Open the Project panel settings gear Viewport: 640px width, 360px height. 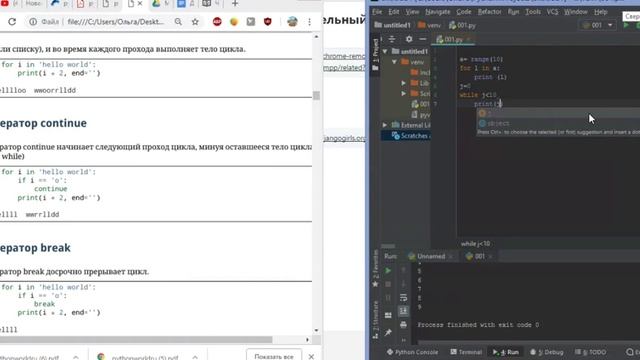tap(409, 39)
